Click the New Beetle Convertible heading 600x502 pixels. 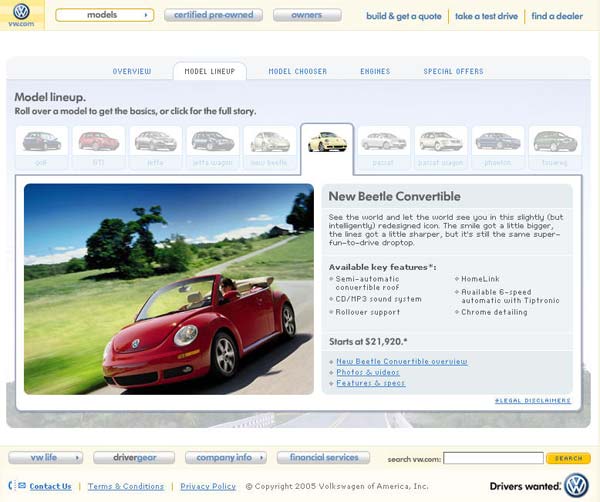tap(395, 196)
